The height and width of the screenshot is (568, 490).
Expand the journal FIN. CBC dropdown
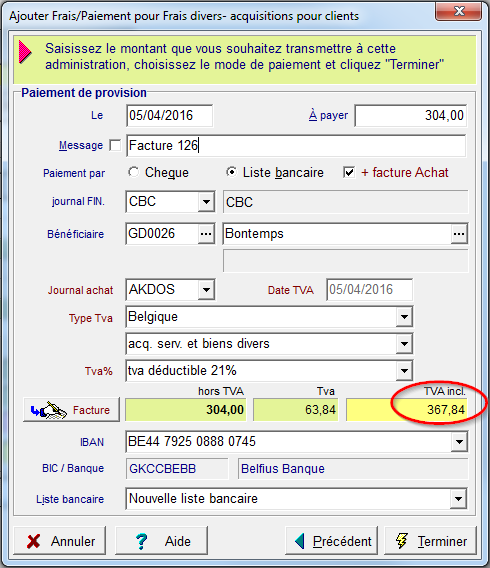coord(206,201)
